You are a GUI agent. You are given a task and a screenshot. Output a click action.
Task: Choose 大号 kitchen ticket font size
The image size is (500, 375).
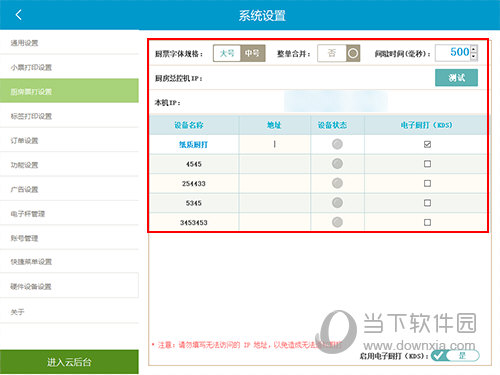tap(227, 53)
